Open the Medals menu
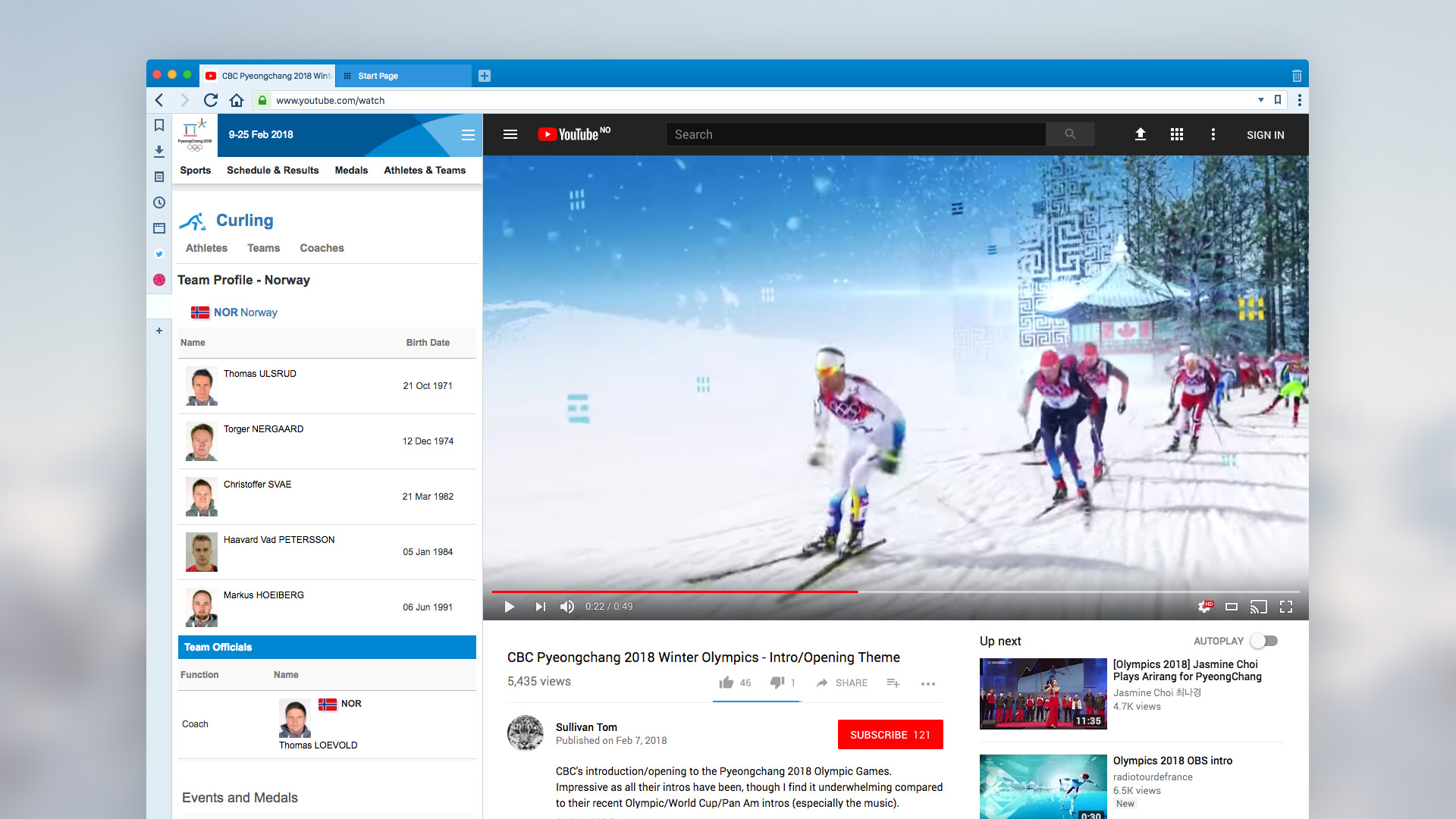 pos(351,171)
